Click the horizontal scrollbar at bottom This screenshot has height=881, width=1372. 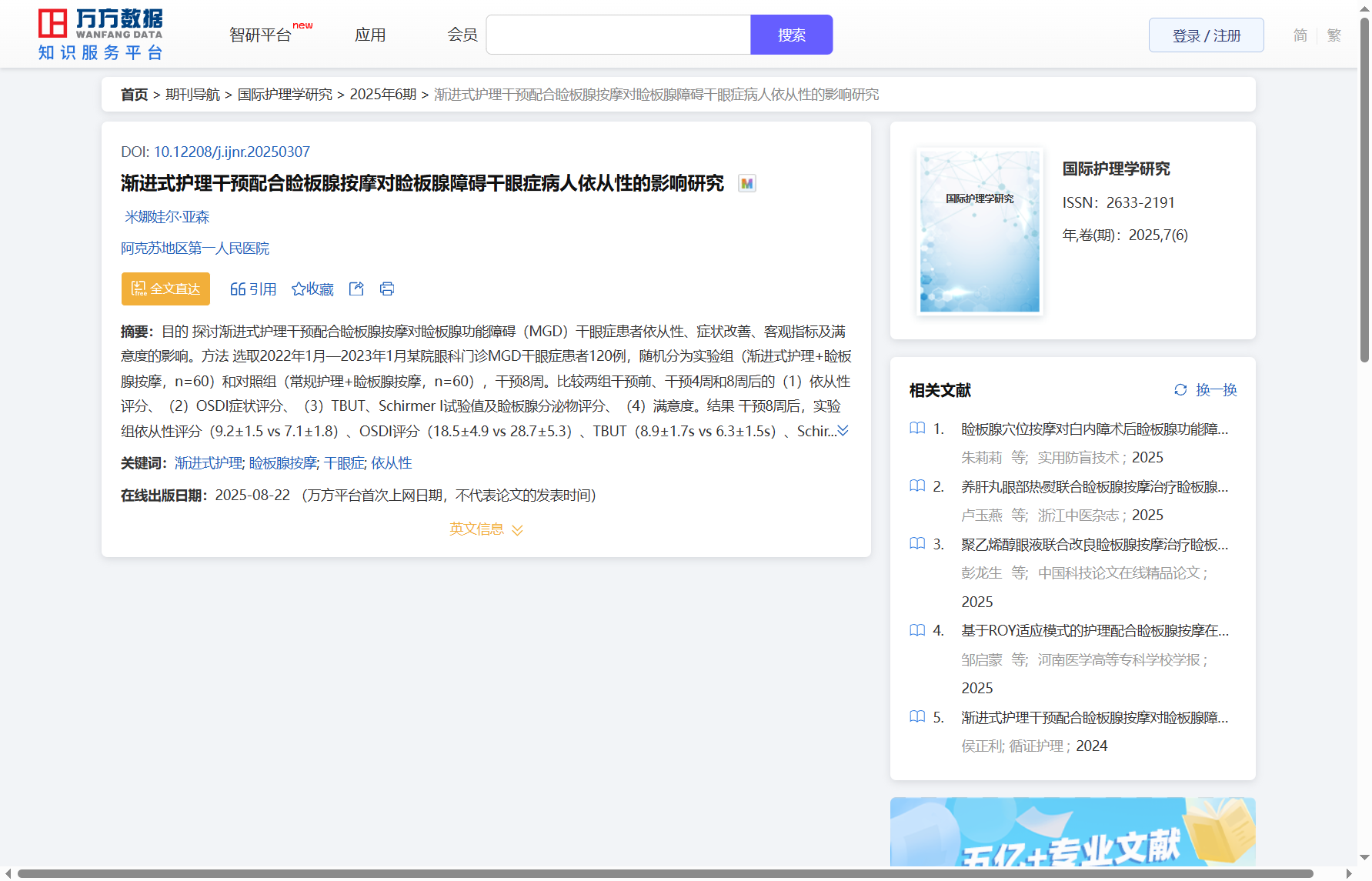(665, 873)
